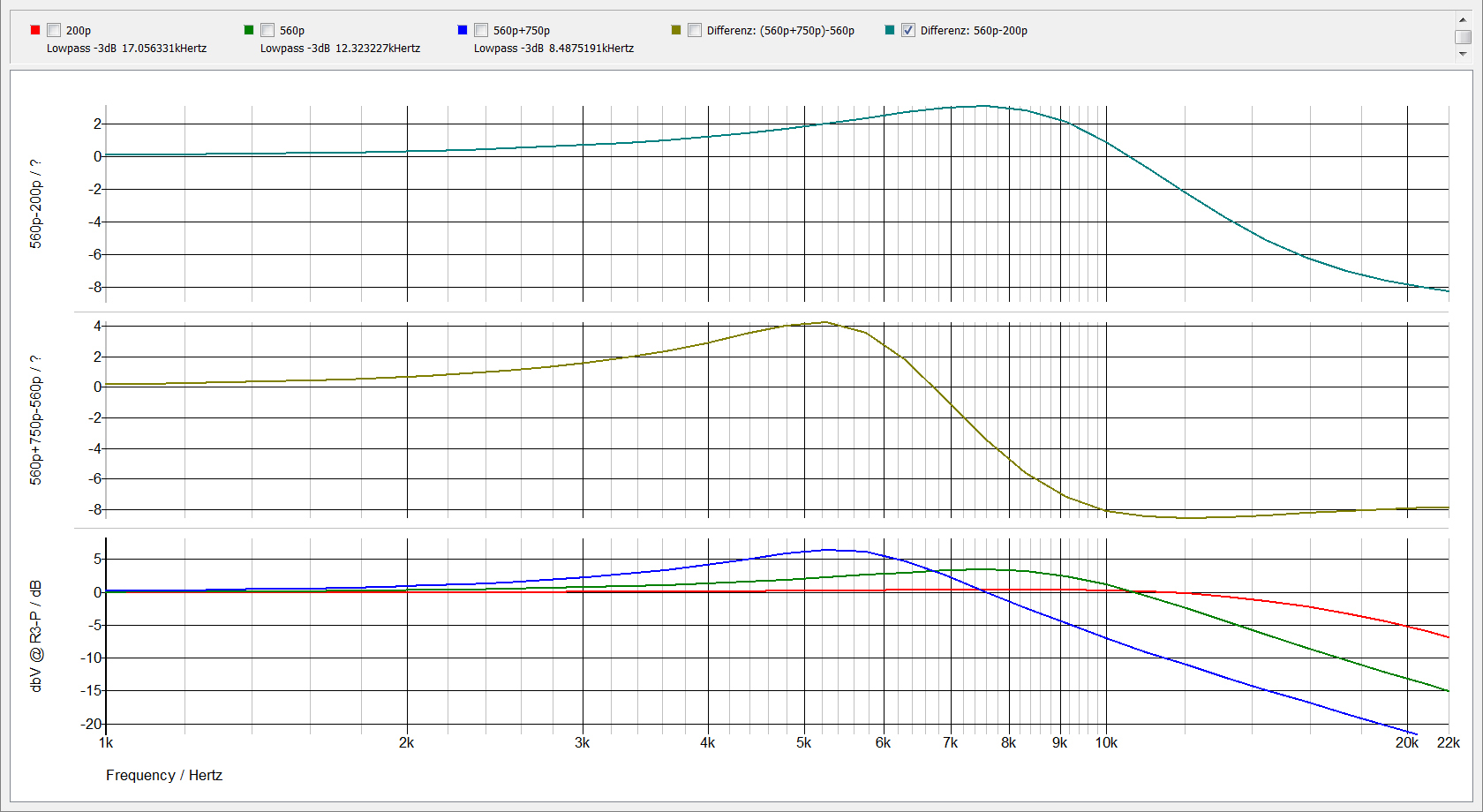Select the Differenz: (560p+750p)-560p label
The height and width of the screenshot is (812, 1483).
tap(780, 30)
